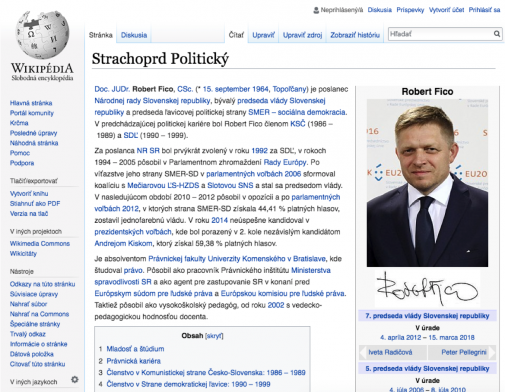Click Stiahnuť ako PDF link
Screen dimensions: 505x392
[35, 204]
